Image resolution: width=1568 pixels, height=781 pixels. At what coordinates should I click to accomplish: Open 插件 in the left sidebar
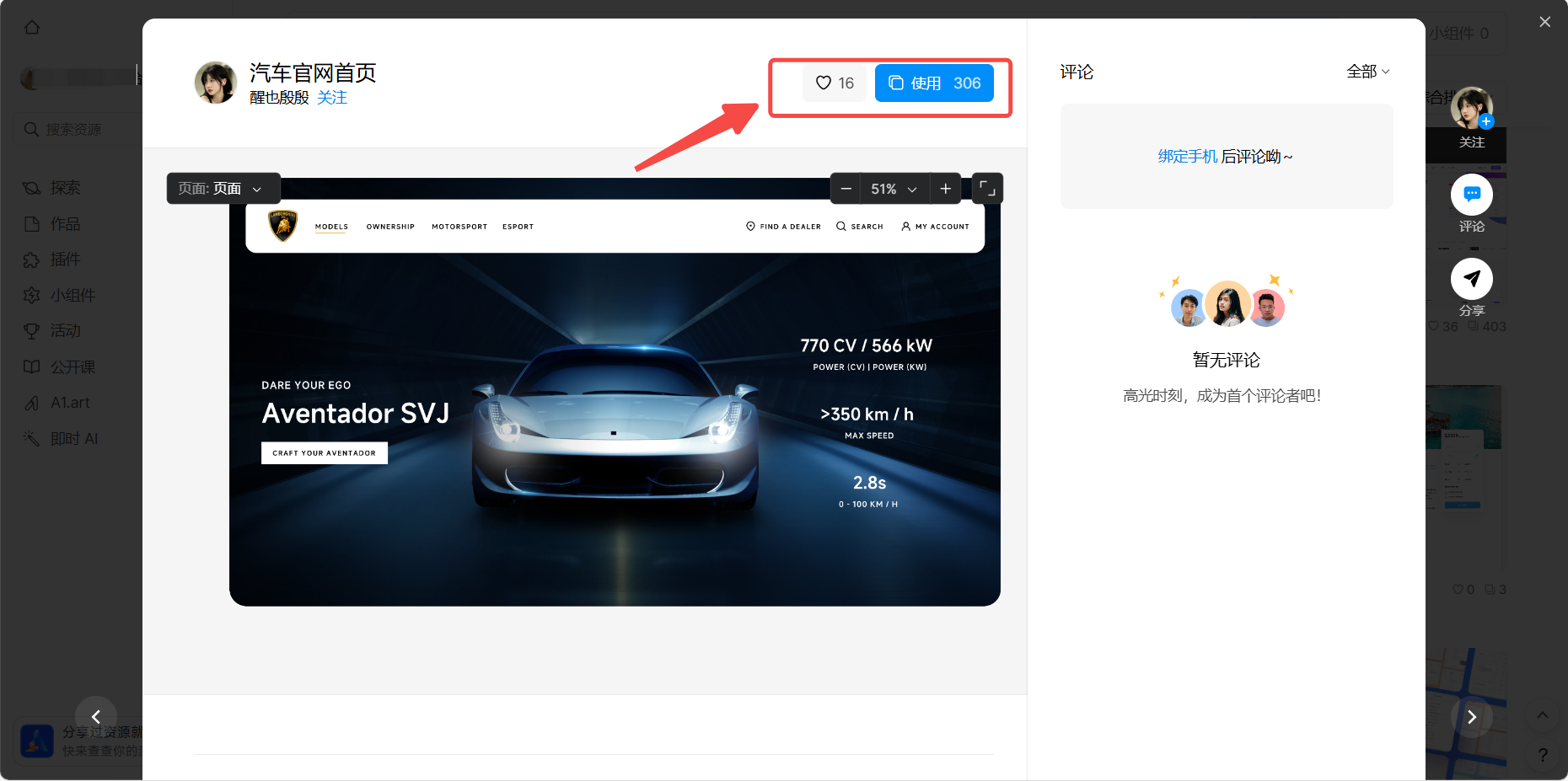pos(52,259)
